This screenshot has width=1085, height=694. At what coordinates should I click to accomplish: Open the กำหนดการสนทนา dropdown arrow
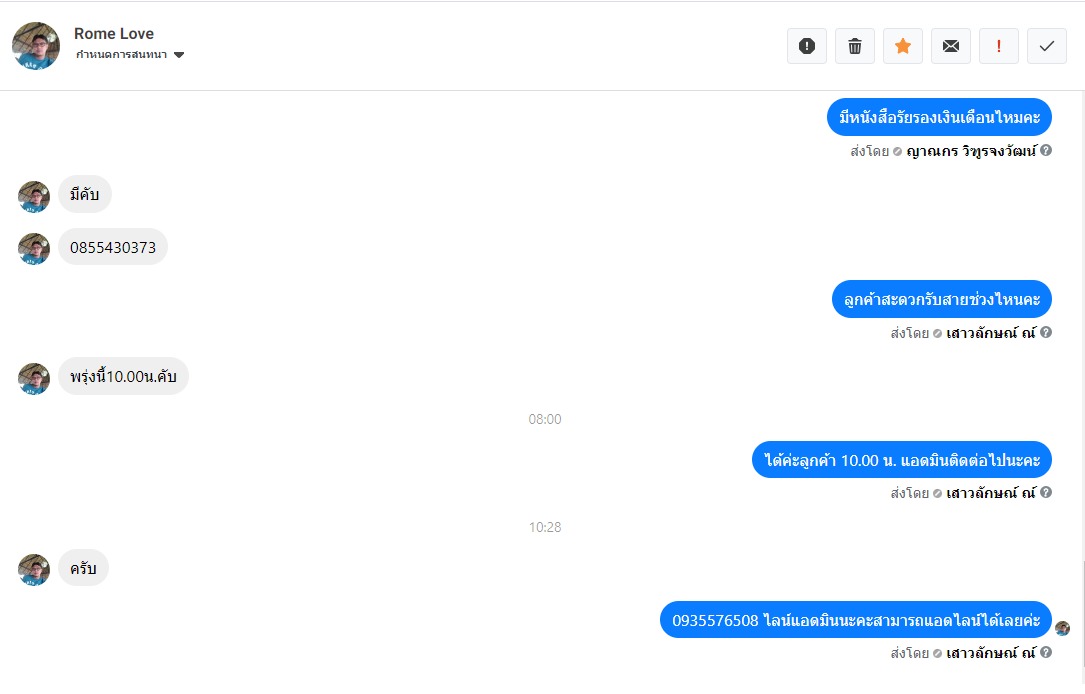coord(179,55)
